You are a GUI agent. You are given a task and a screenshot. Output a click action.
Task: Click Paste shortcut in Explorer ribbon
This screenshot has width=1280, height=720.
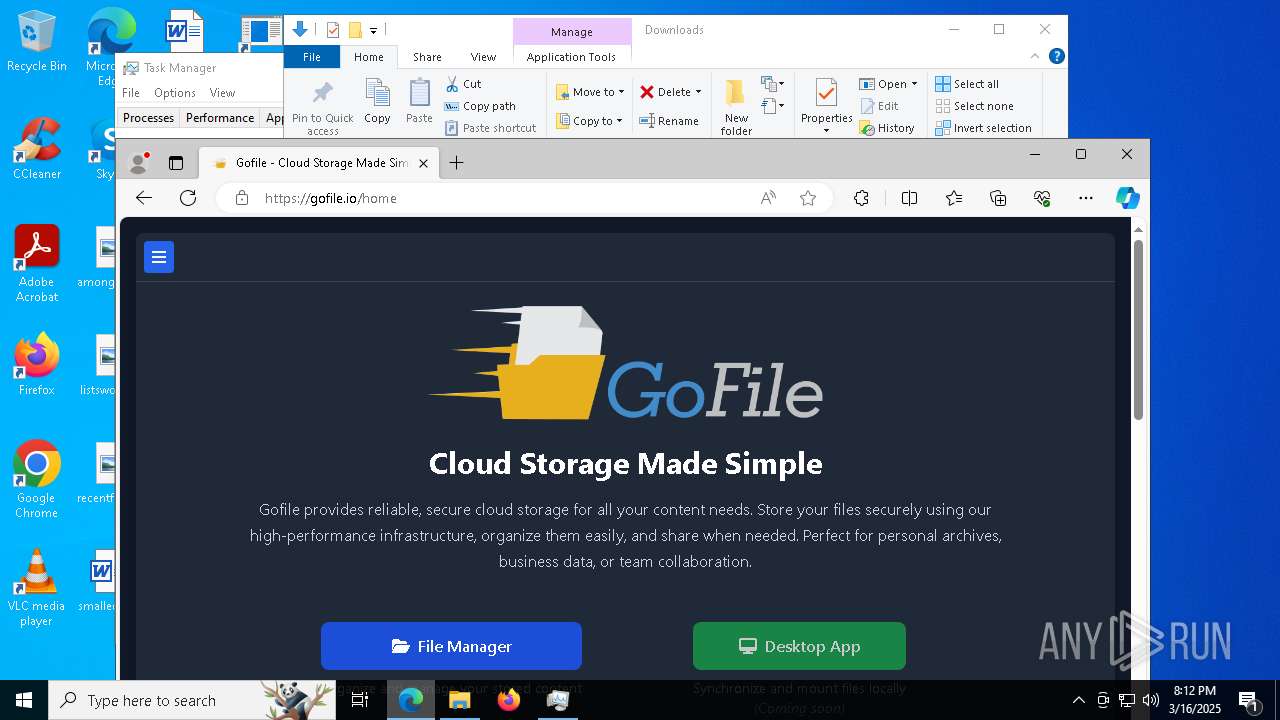(x=490, y=128)
